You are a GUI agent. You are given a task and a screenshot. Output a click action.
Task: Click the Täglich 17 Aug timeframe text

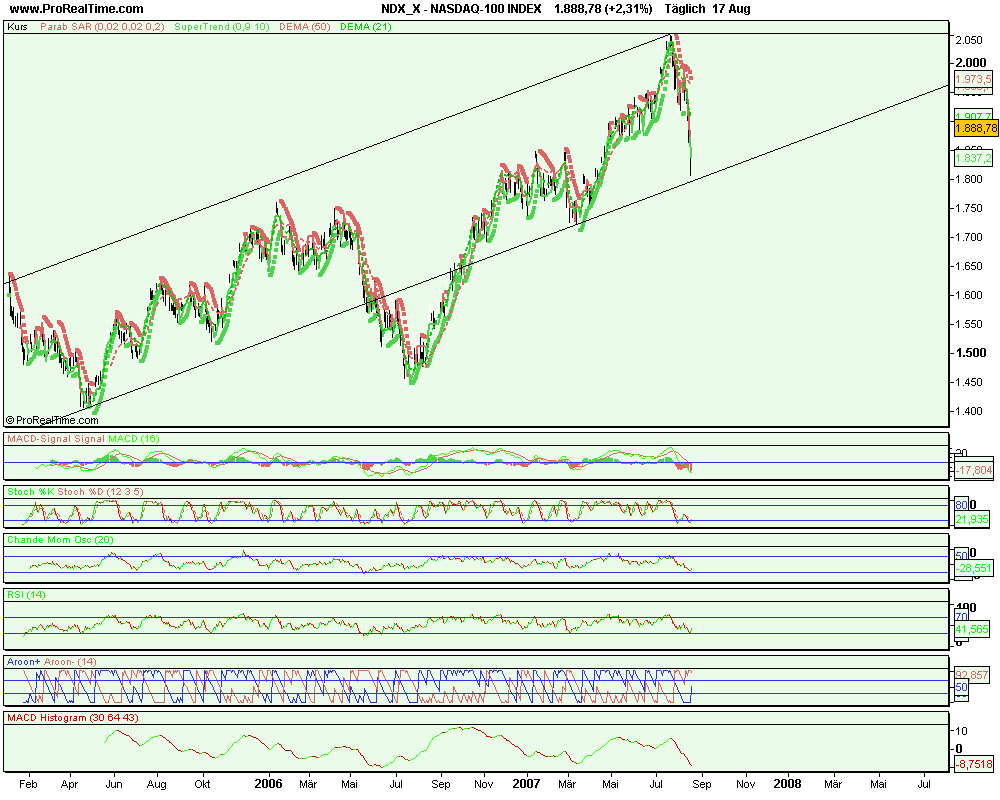[x=707, y=9]
